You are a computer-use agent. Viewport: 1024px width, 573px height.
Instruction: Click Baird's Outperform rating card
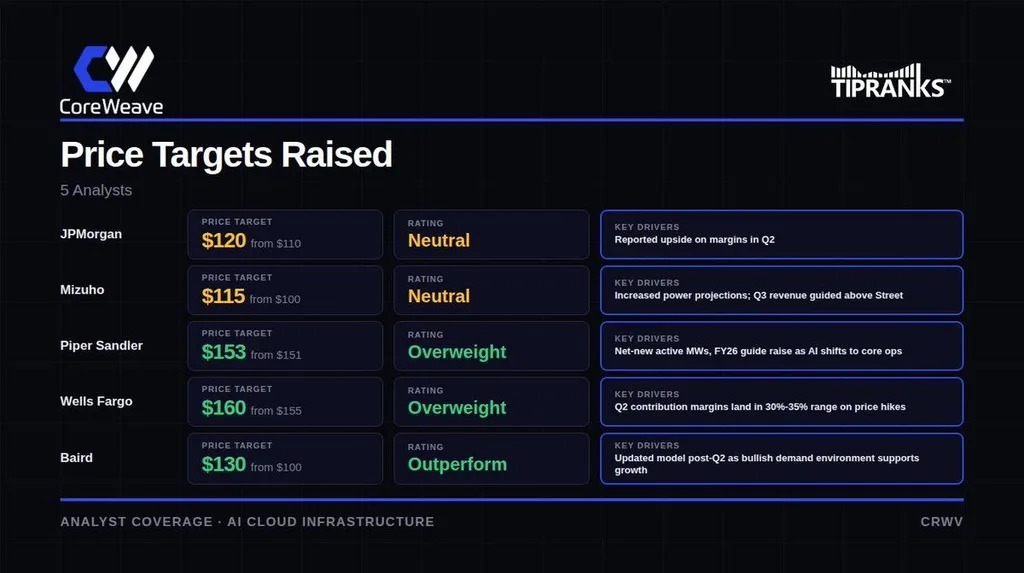491,459
